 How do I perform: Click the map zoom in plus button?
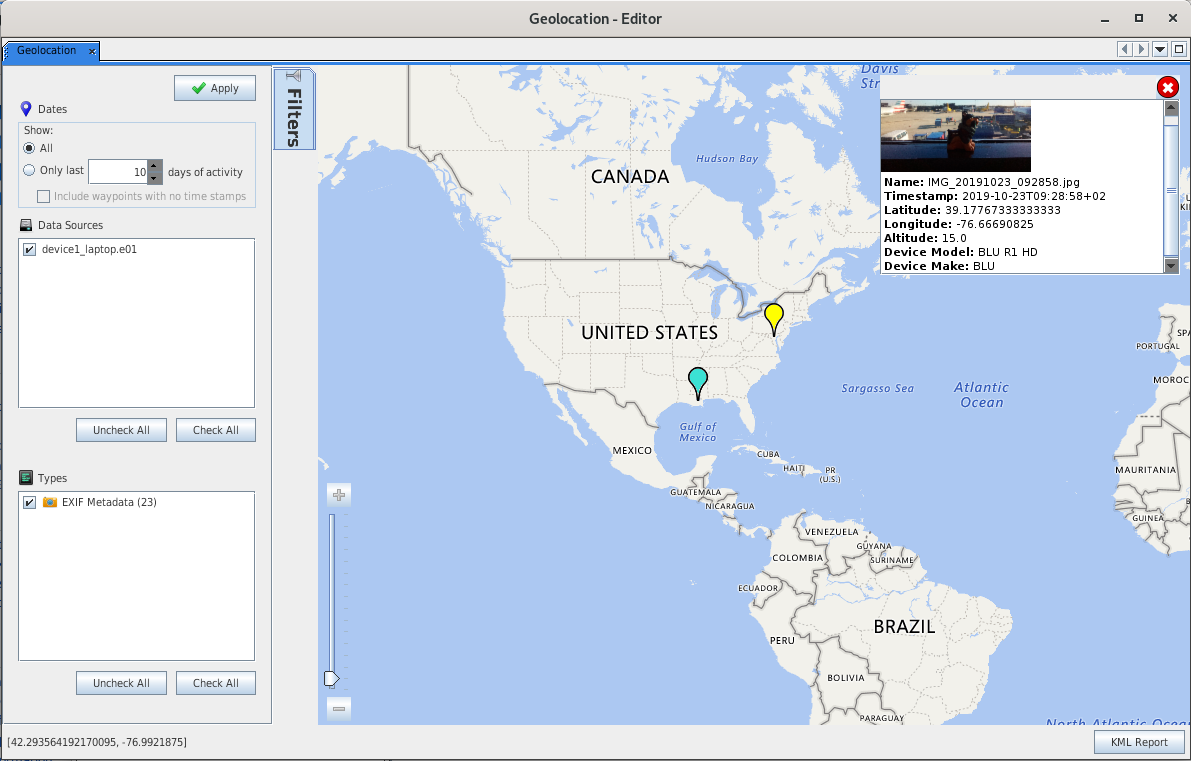pos(339,495)
